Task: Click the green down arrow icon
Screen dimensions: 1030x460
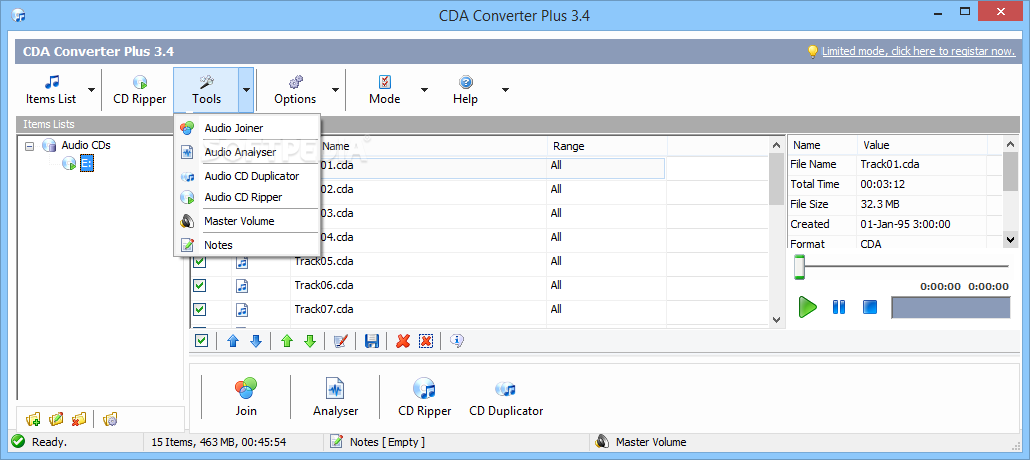Action: coord(310,340)
